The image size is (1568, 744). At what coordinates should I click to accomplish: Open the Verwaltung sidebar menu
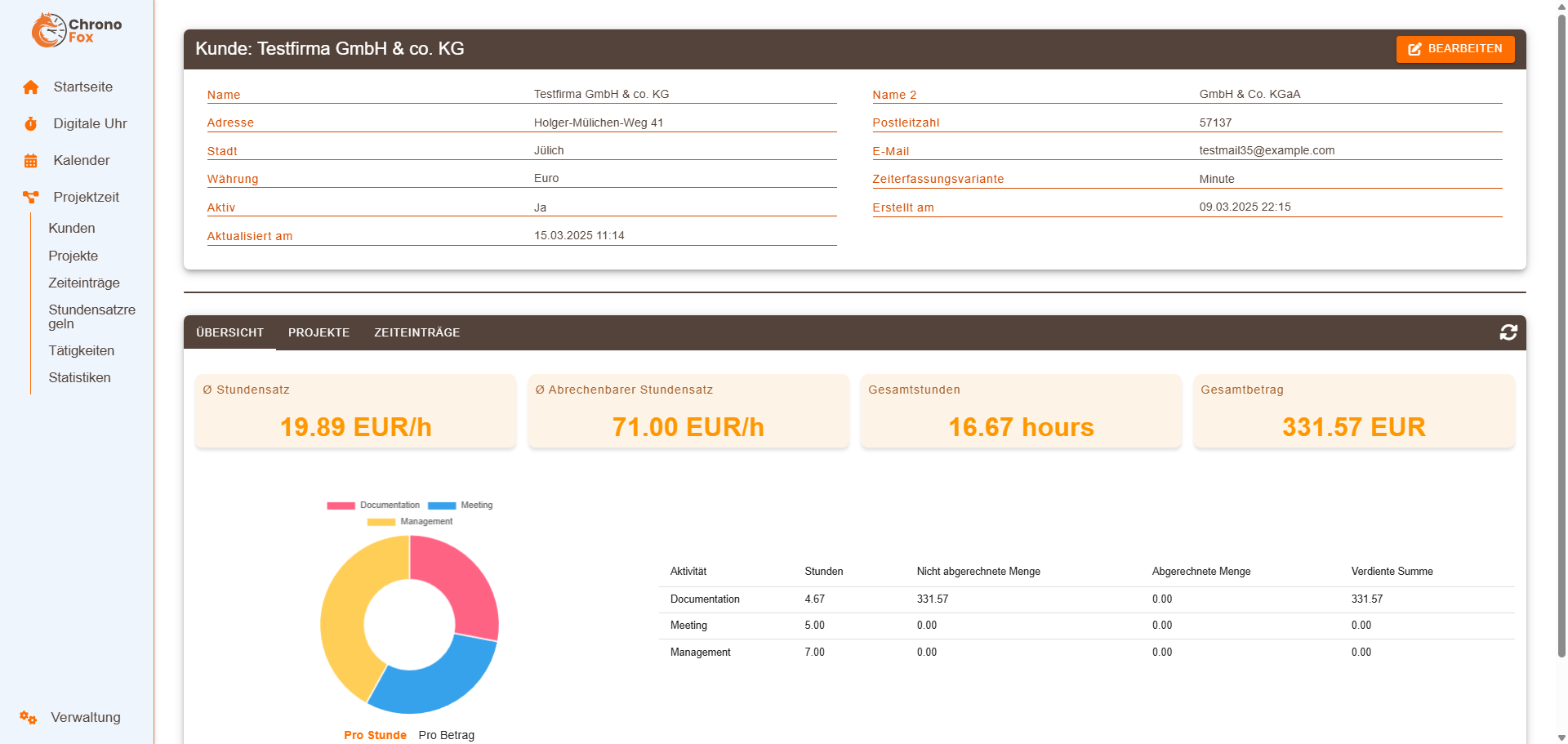pos(85,718)
